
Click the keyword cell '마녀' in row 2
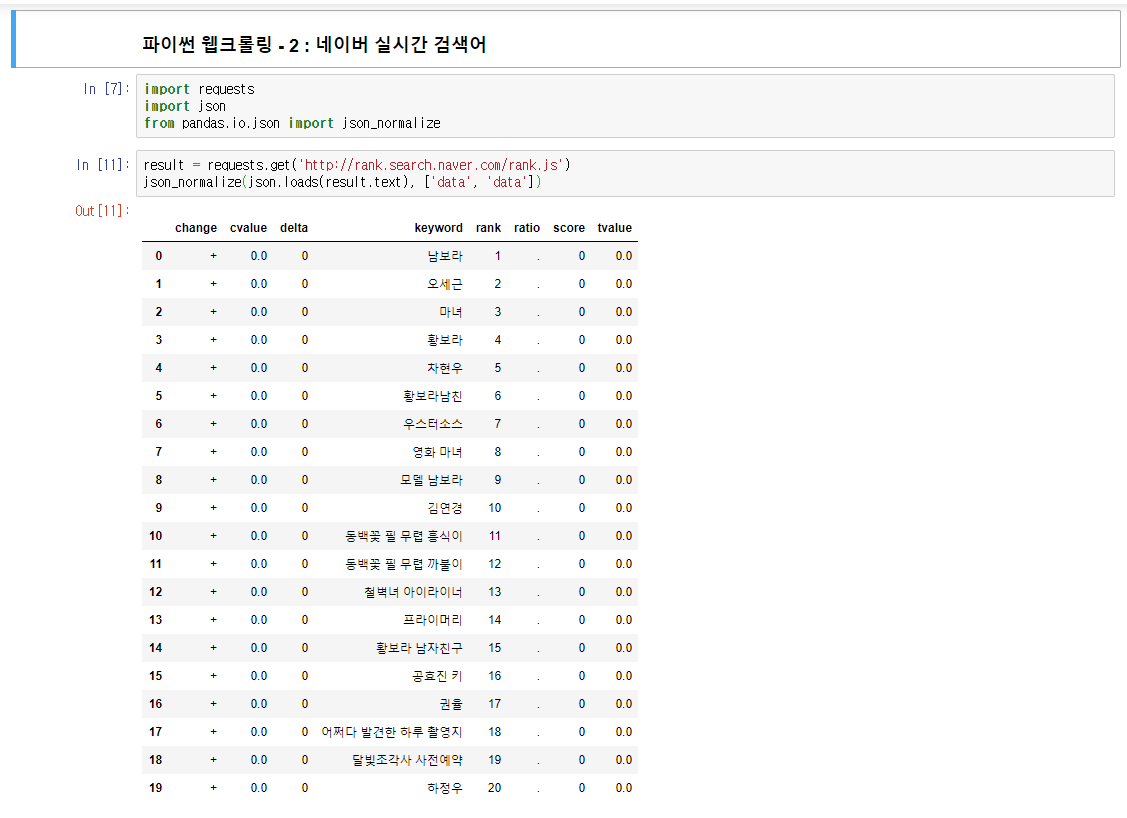coord(451,312)
